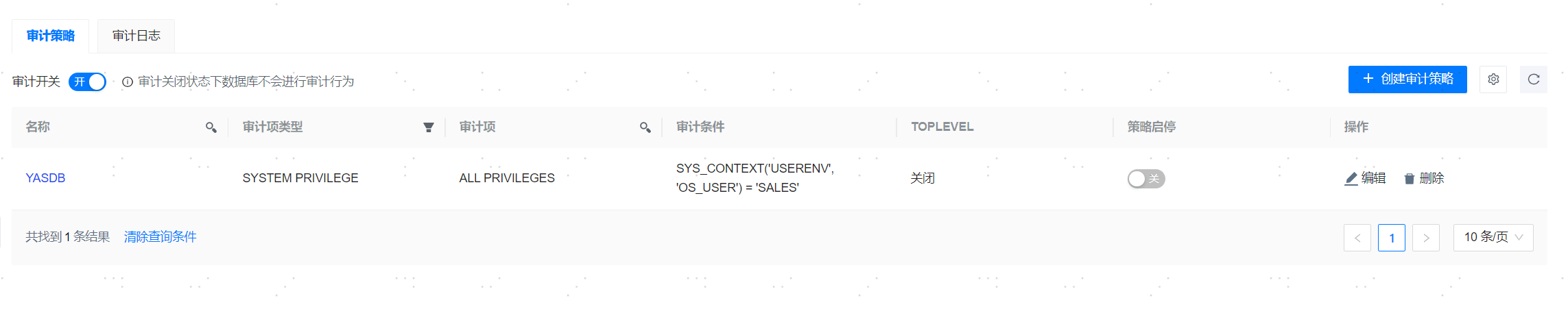
Task: Click the pencil edit icon for YASDB
Action: point(1351,179)
